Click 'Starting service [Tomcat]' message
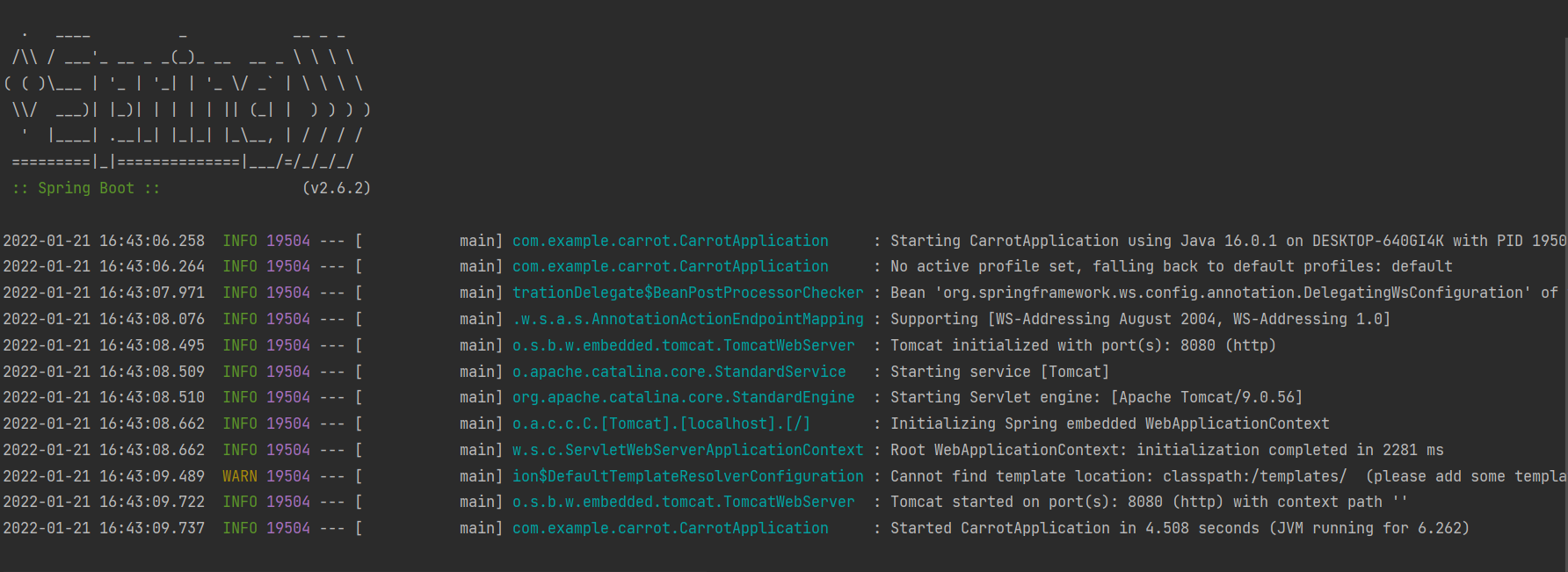 point(1000,372)
